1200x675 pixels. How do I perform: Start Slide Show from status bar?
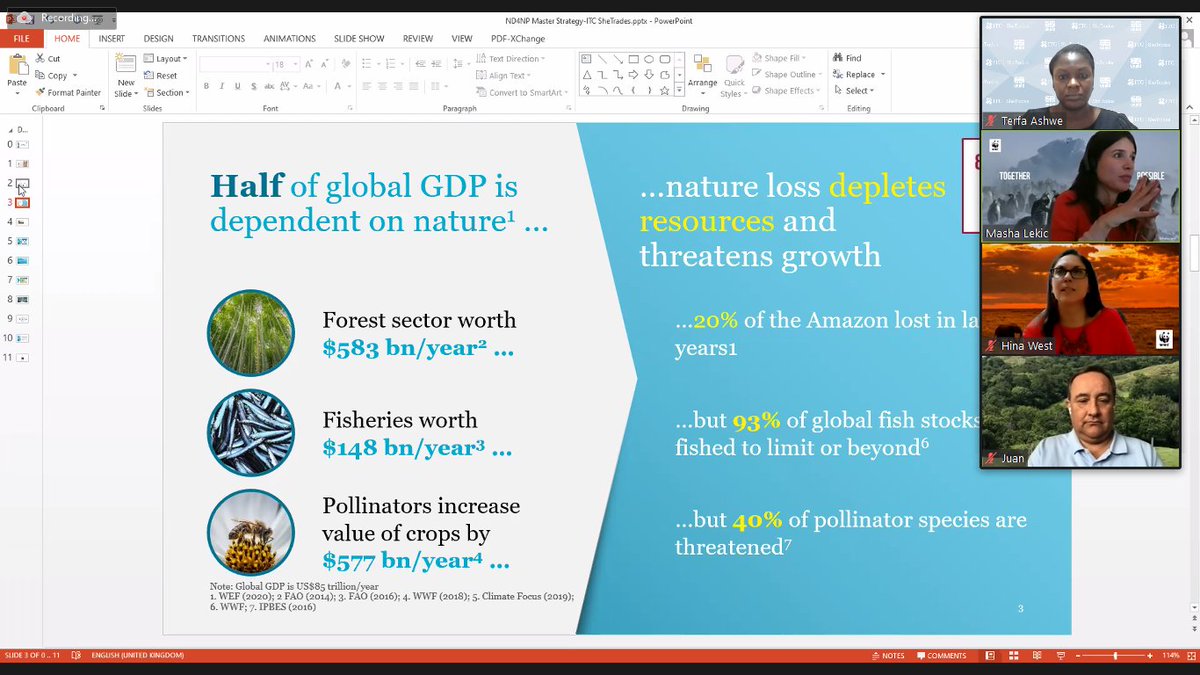pyautogui.click(x=1061, y=656)
